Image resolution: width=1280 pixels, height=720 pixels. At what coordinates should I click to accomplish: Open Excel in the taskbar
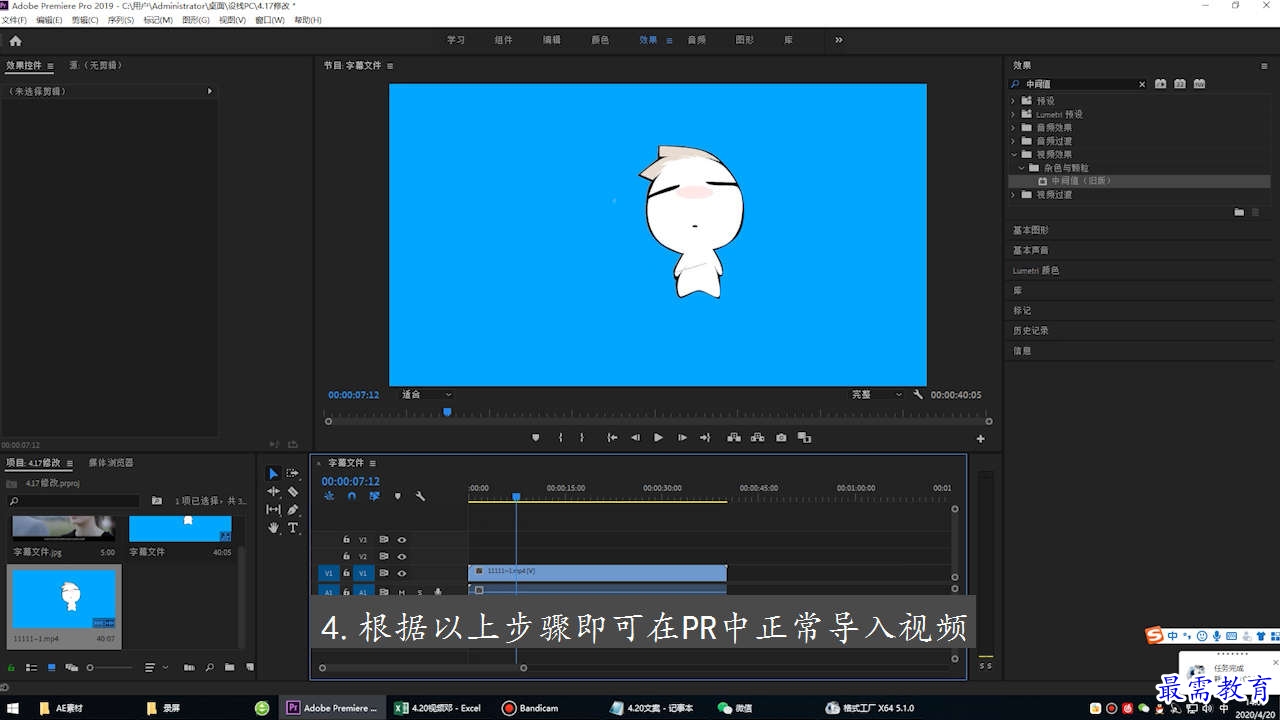[x=438, y=708]
